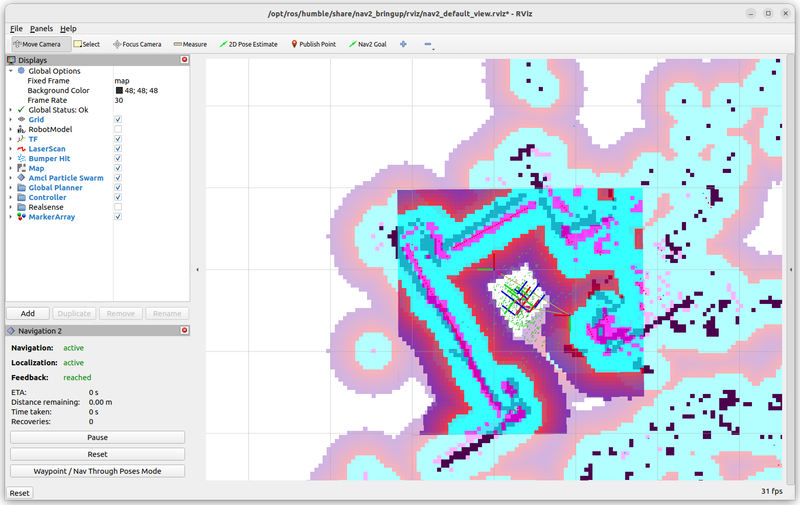Collapse the Global Options tree item

[10, 71]
